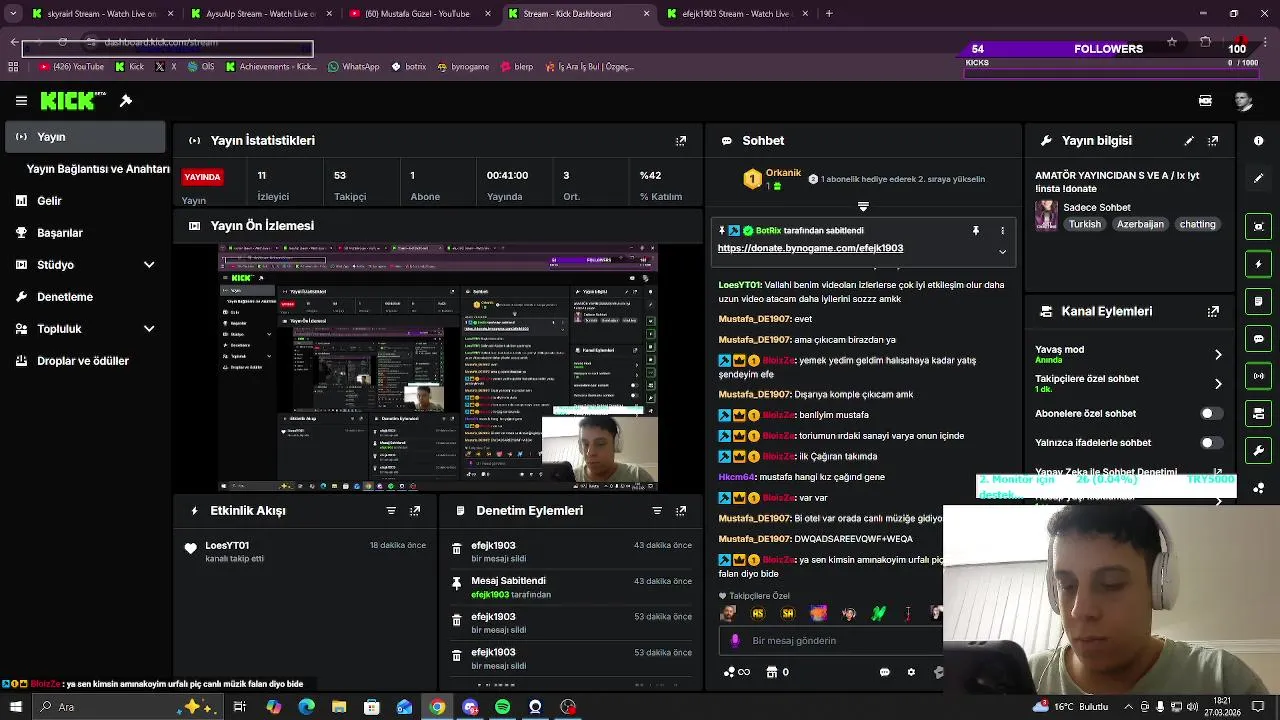1280x720 pixels.
Task: Expand Takipçilere özel sohbet options
Action: pyautogui.click(x=1218, y=384)
